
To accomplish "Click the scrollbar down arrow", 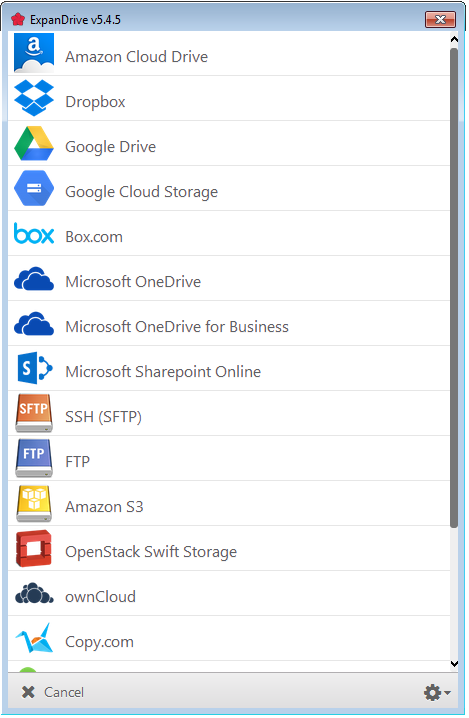I will point(454,664).
